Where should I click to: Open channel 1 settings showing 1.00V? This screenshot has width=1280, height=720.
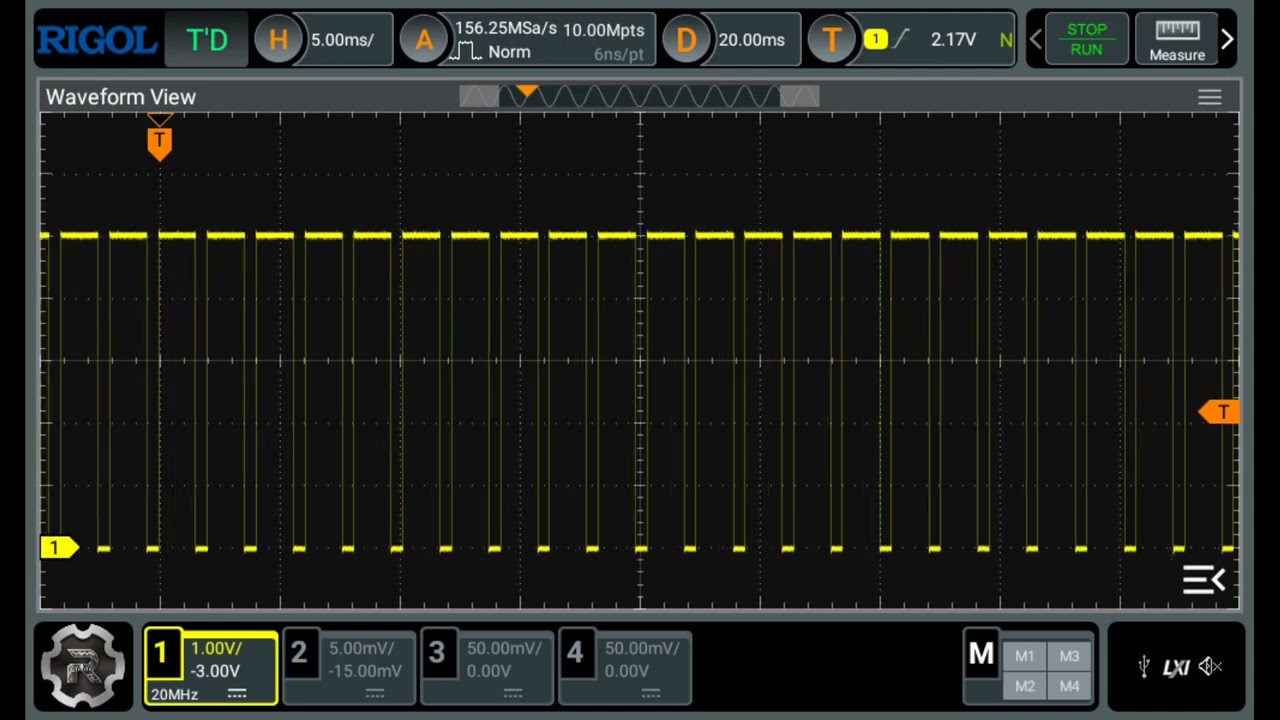pos(210,665)
